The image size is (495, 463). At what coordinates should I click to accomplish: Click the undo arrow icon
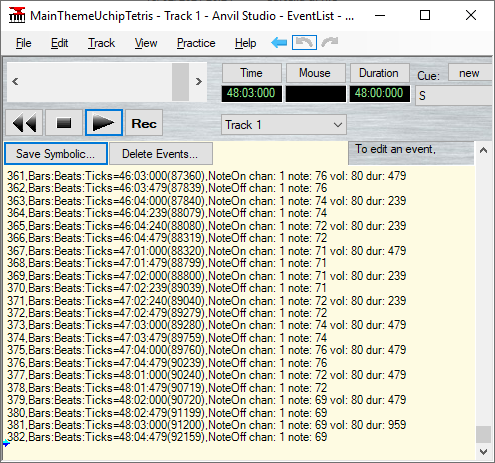tap(304, 42)
